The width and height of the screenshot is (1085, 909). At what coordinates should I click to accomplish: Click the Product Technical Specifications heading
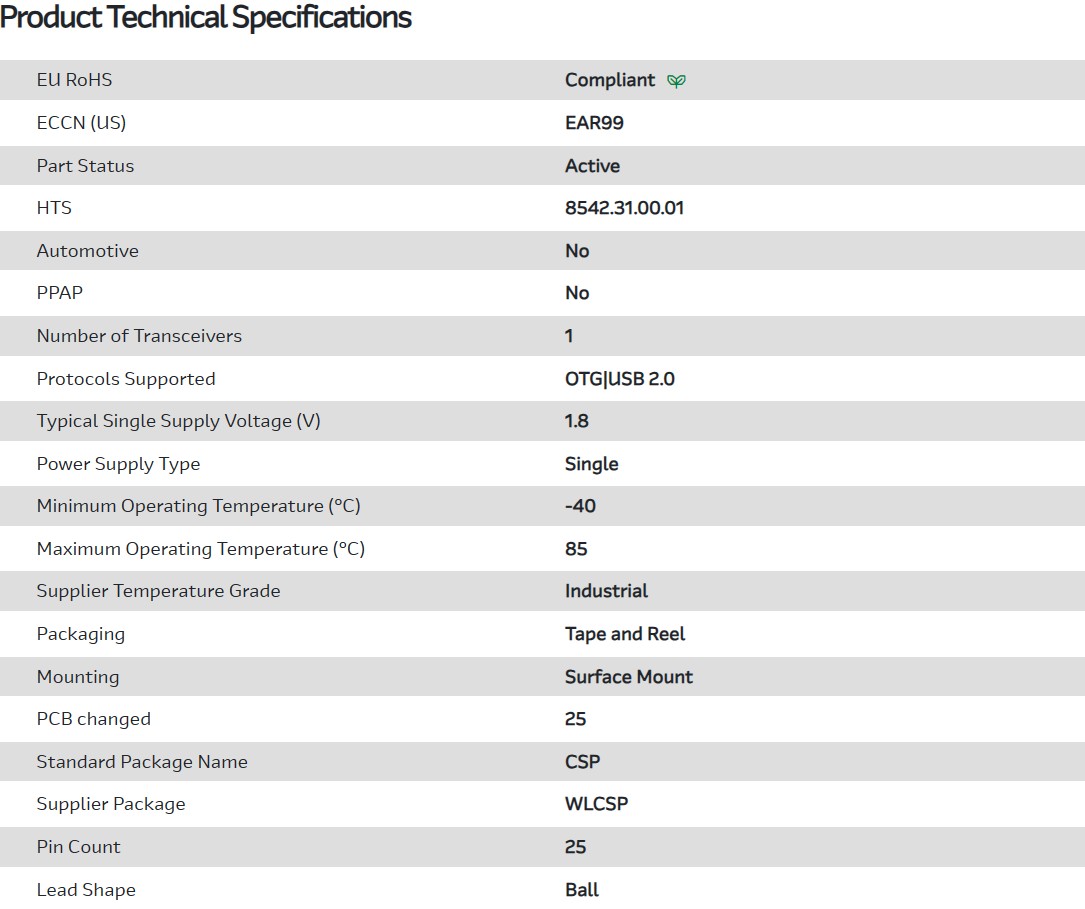tap(206, 17)
